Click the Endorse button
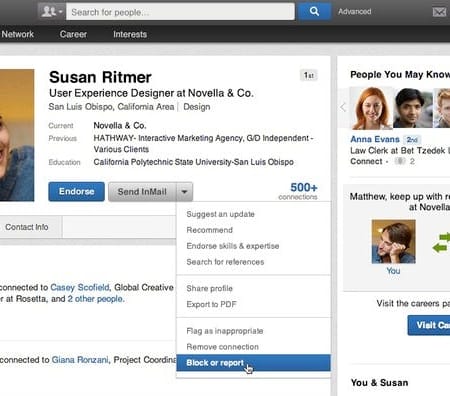450x396 pixels. point(76,191)
